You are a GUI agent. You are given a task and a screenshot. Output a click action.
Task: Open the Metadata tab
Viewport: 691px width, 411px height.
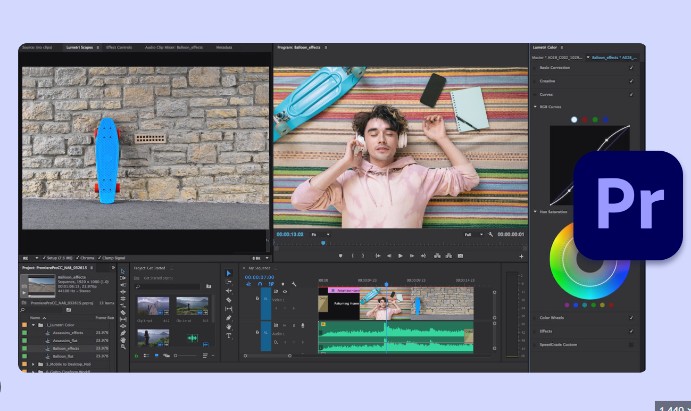tap(224, 48)
